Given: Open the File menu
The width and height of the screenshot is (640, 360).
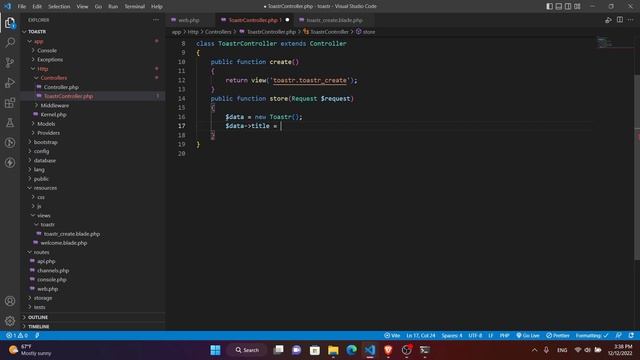Looking at the screenshot, I should 22,7.
